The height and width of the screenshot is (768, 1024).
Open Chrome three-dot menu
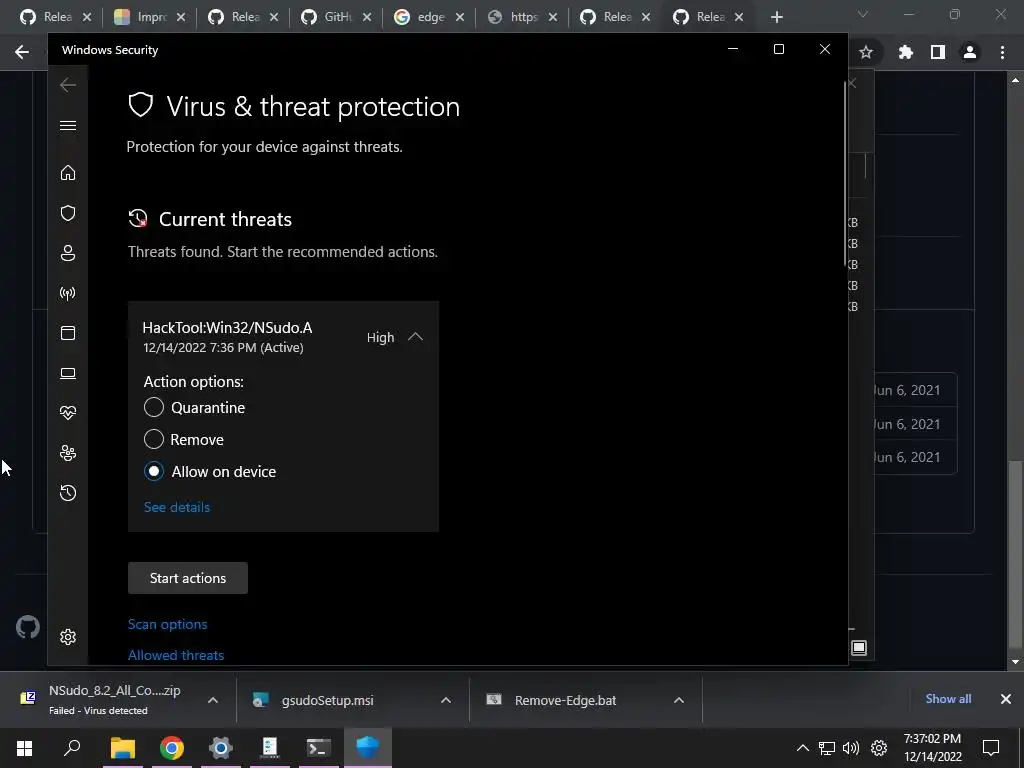pos(1002,52)
